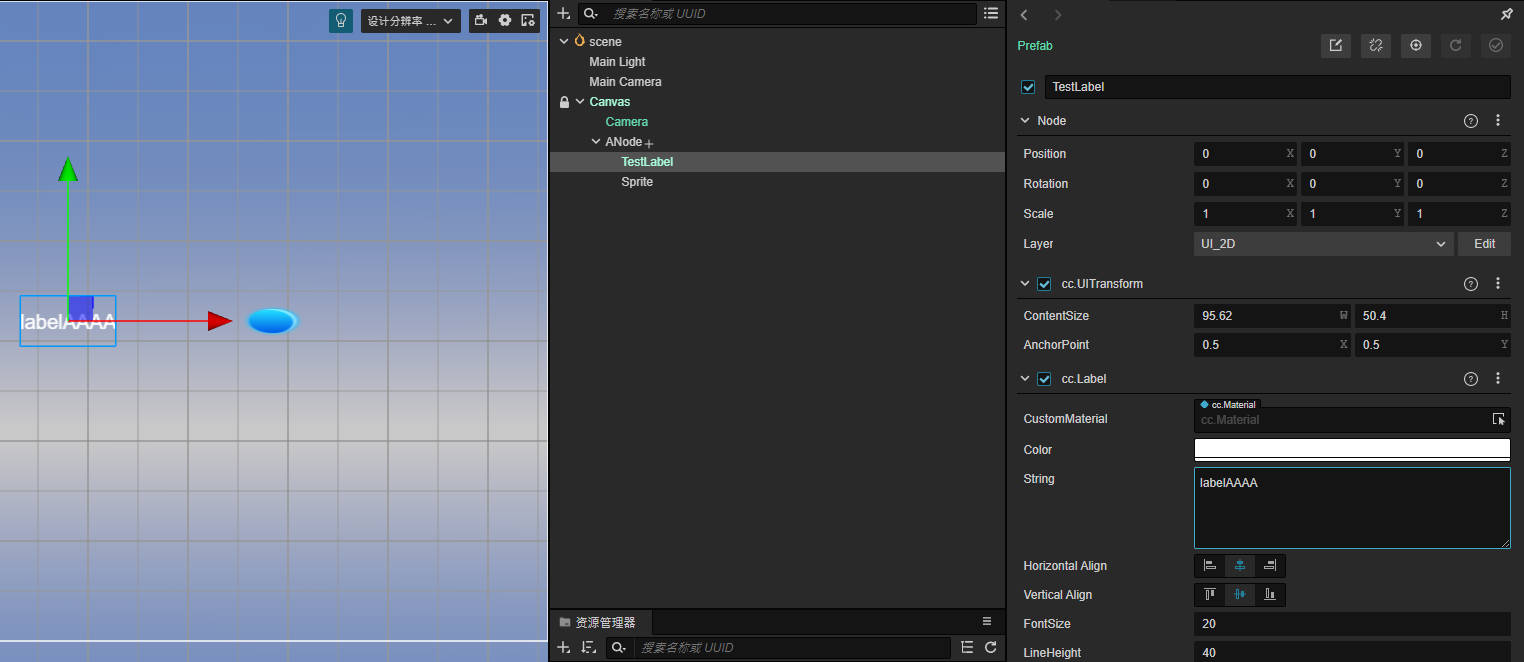Revert prefab with the reset arrow icon
This screenshot has height=662, width=1524.
1456,45
